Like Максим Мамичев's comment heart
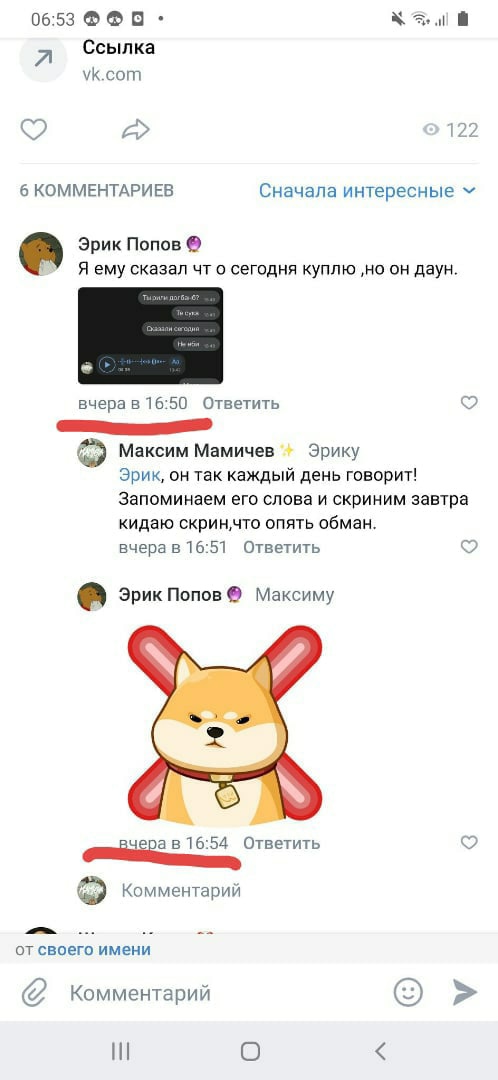 point(469,547)
